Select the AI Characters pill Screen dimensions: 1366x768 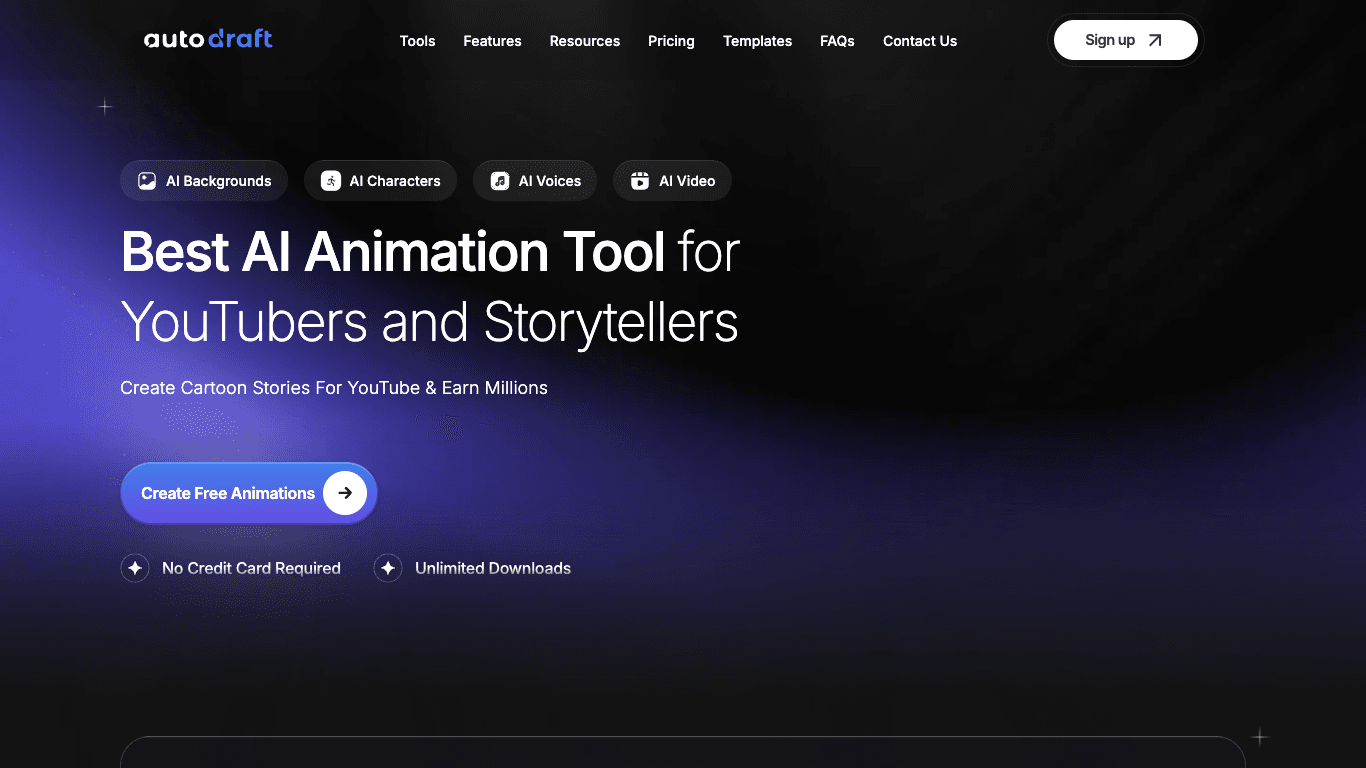coord(381,181)
